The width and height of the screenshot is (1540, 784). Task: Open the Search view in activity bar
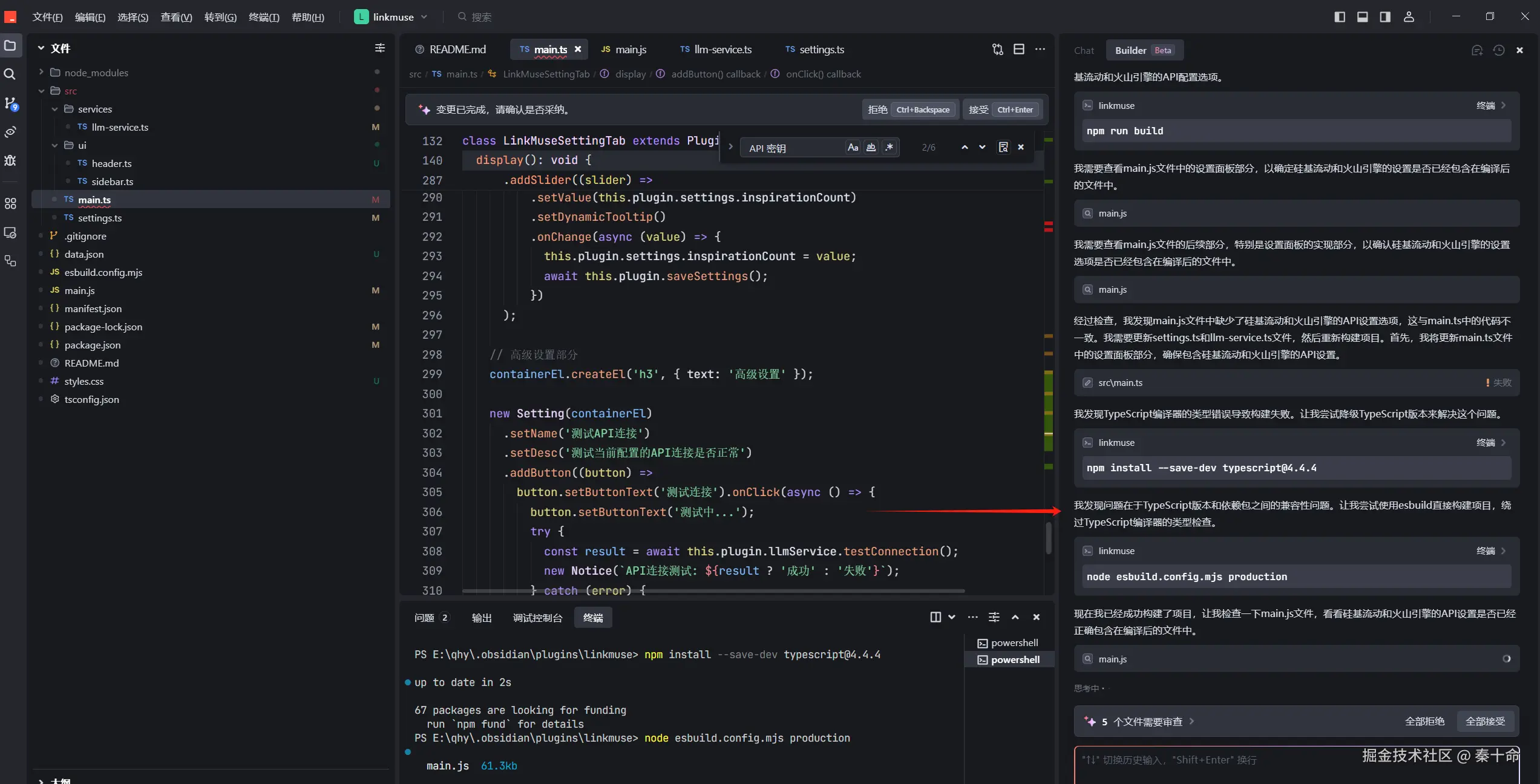(x=10, y=74)
